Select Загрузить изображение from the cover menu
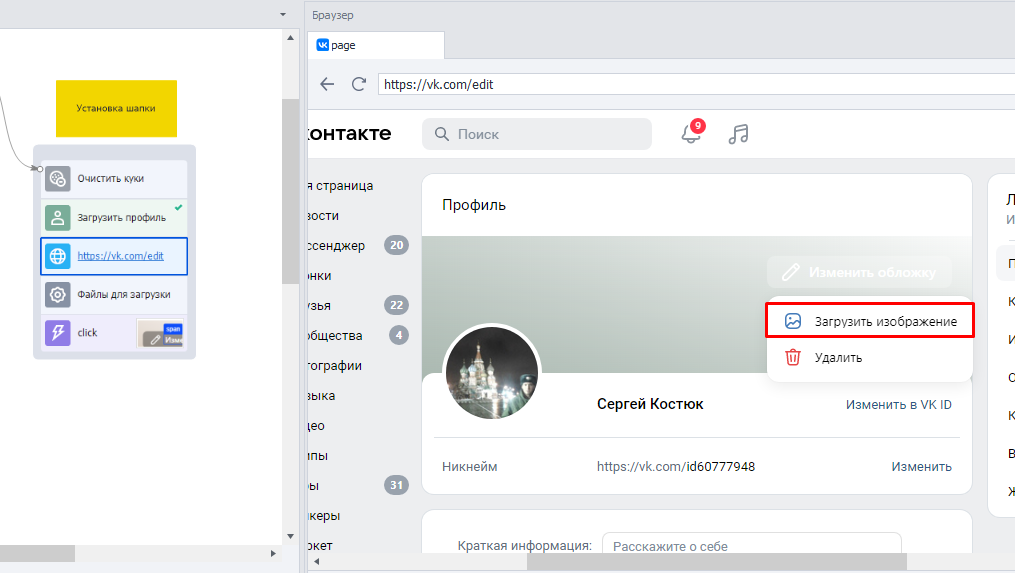Viewport: 1015px width, 573px height. tap(869, 321)
